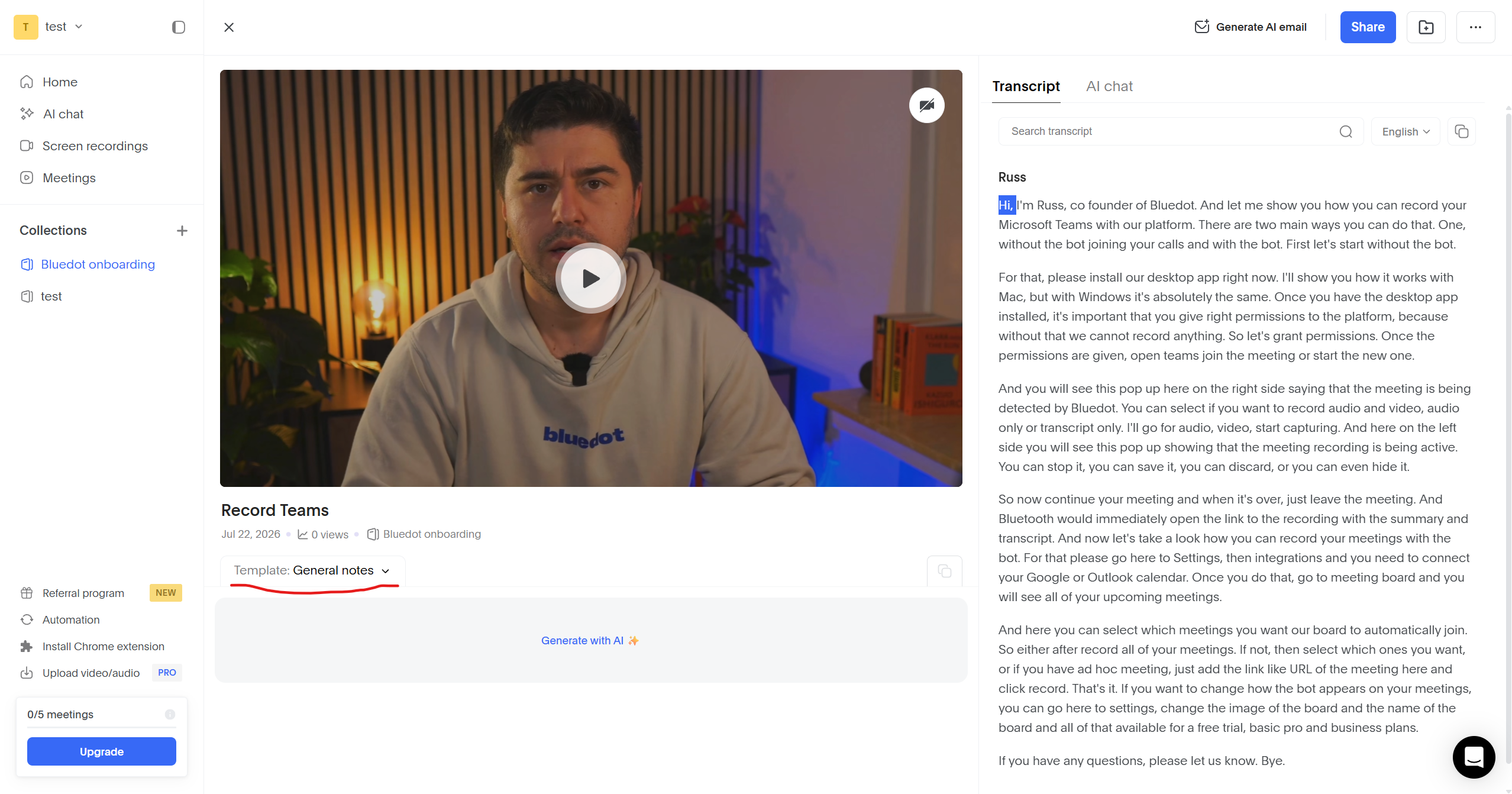Image resolution: width=1512 pixels, height=794 pixels.
Task: Click Install Chrome extension
Action: pyautogui.click(x=104, y=646)
